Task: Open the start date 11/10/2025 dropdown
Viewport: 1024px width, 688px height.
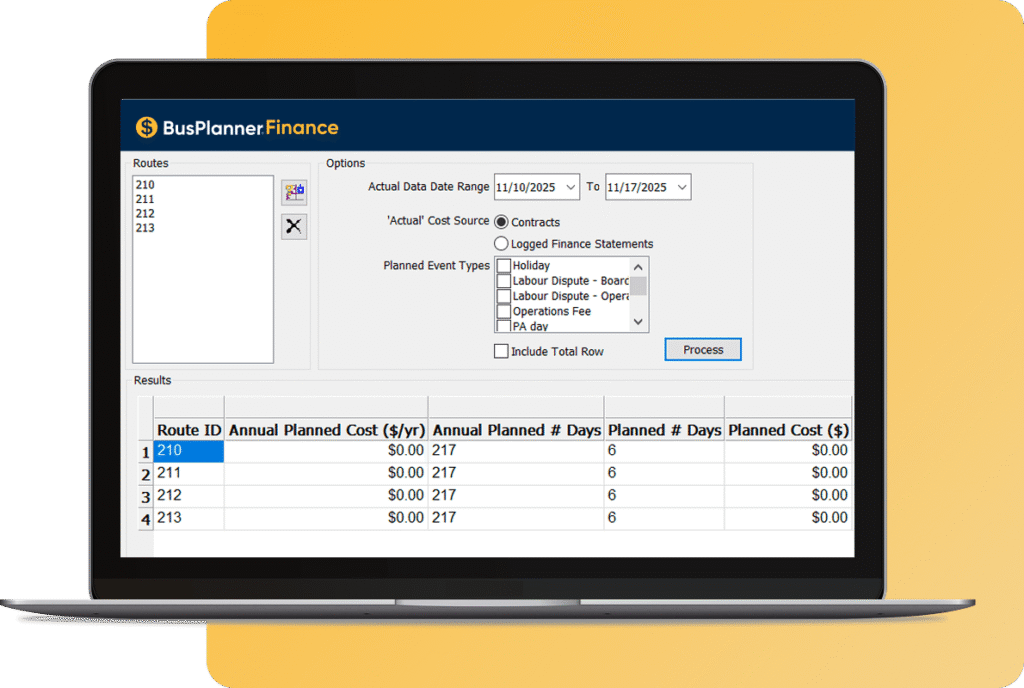Action: coord(570,187)
